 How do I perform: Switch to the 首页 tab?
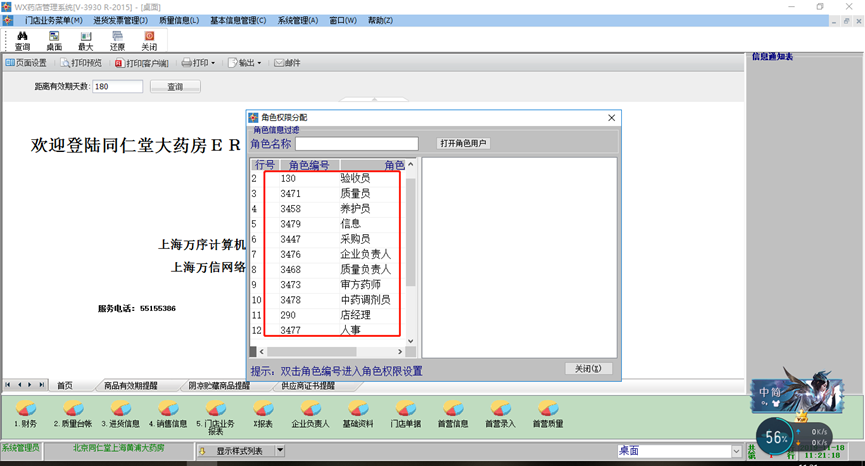coord(65,385)
